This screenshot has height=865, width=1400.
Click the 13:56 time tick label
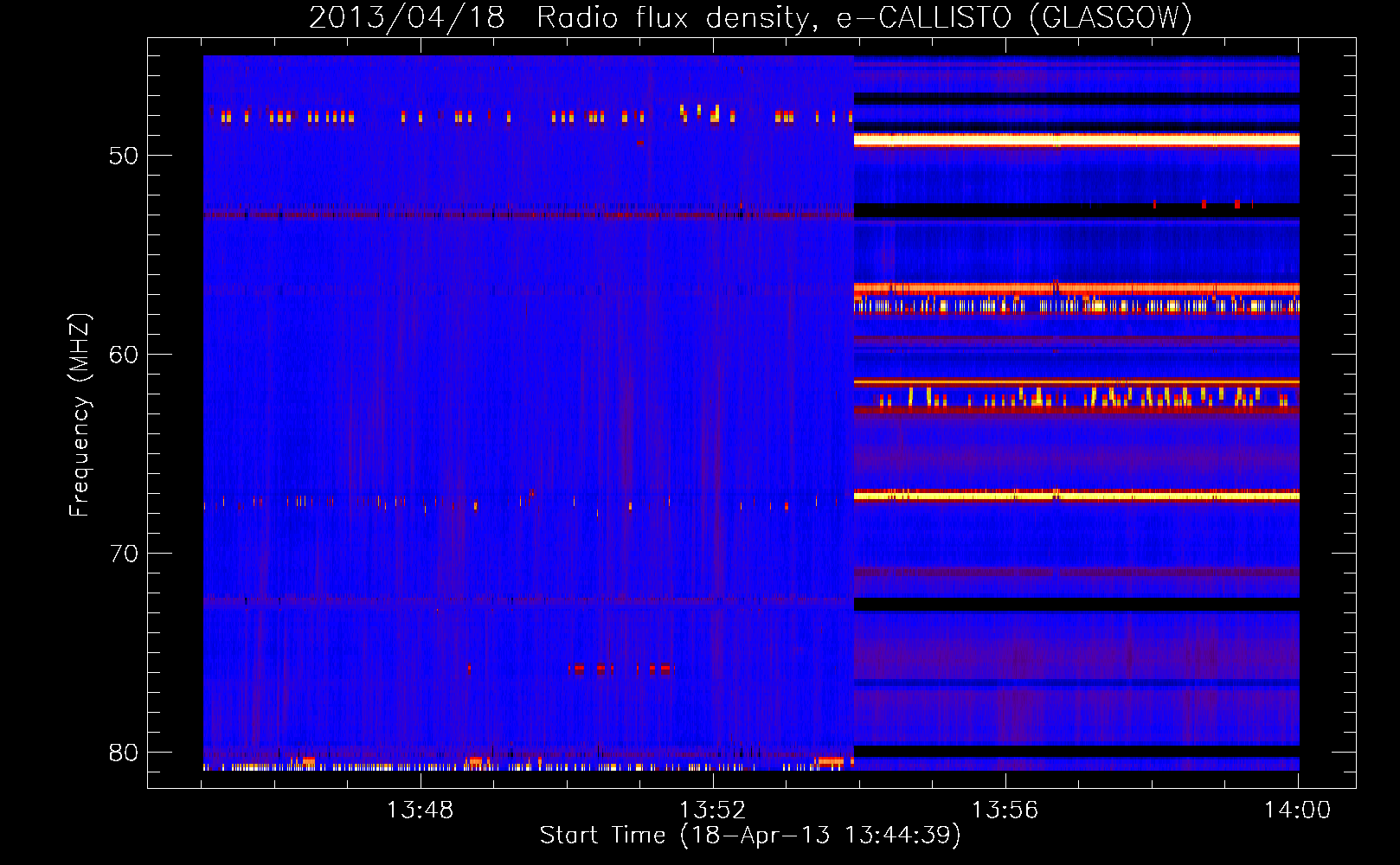click(1005, 810)
